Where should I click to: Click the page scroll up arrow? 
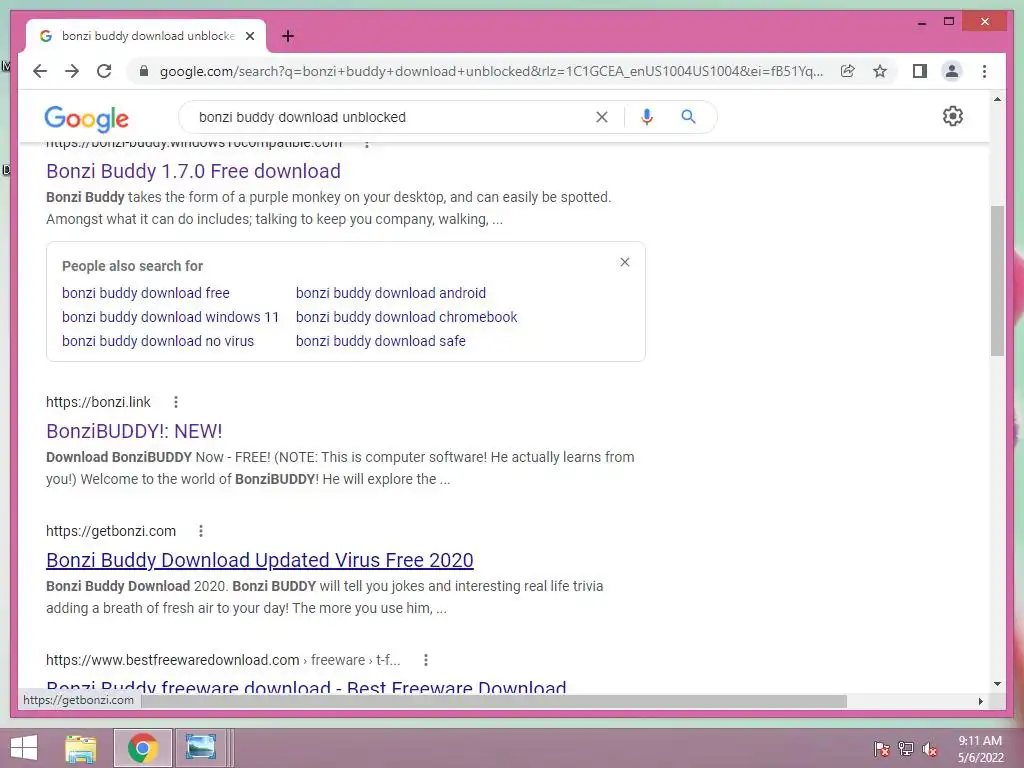997,99
